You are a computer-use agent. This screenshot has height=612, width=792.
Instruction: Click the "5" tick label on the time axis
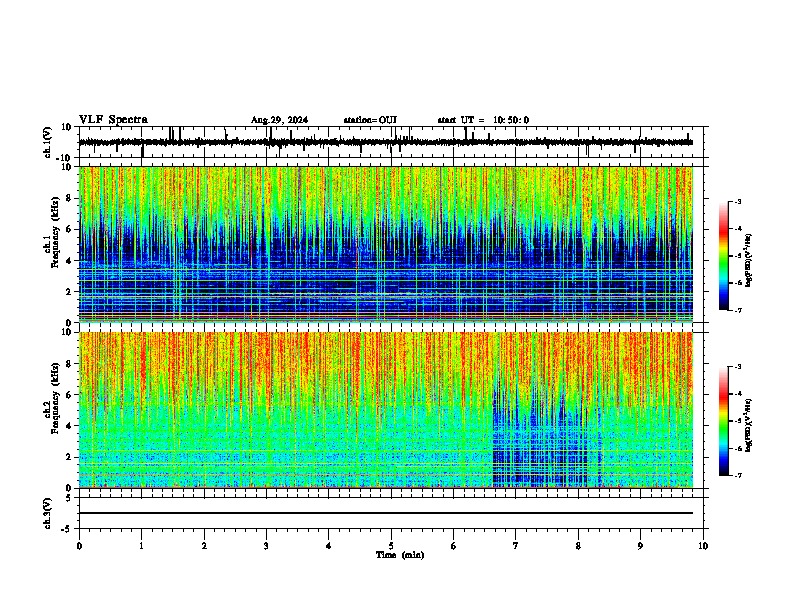coord(391,546)
